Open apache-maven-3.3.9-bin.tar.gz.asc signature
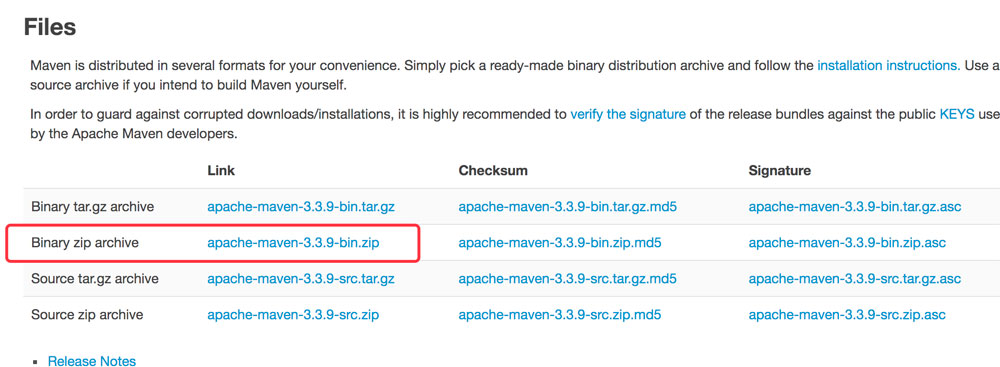The image size is (1000, 367). 855,207
